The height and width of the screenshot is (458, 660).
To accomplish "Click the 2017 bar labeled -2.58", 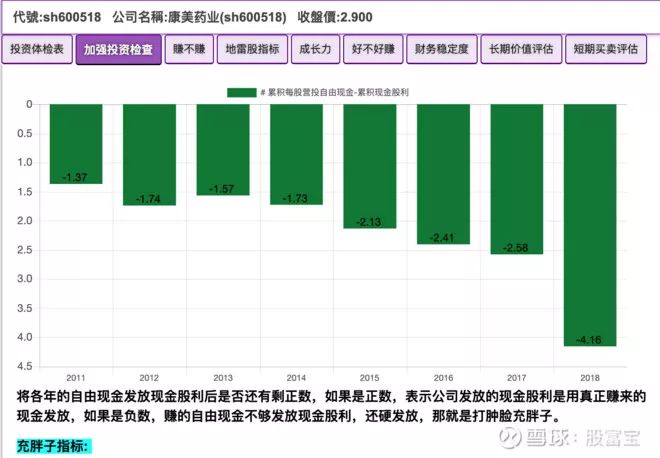I will click(517, 179).
